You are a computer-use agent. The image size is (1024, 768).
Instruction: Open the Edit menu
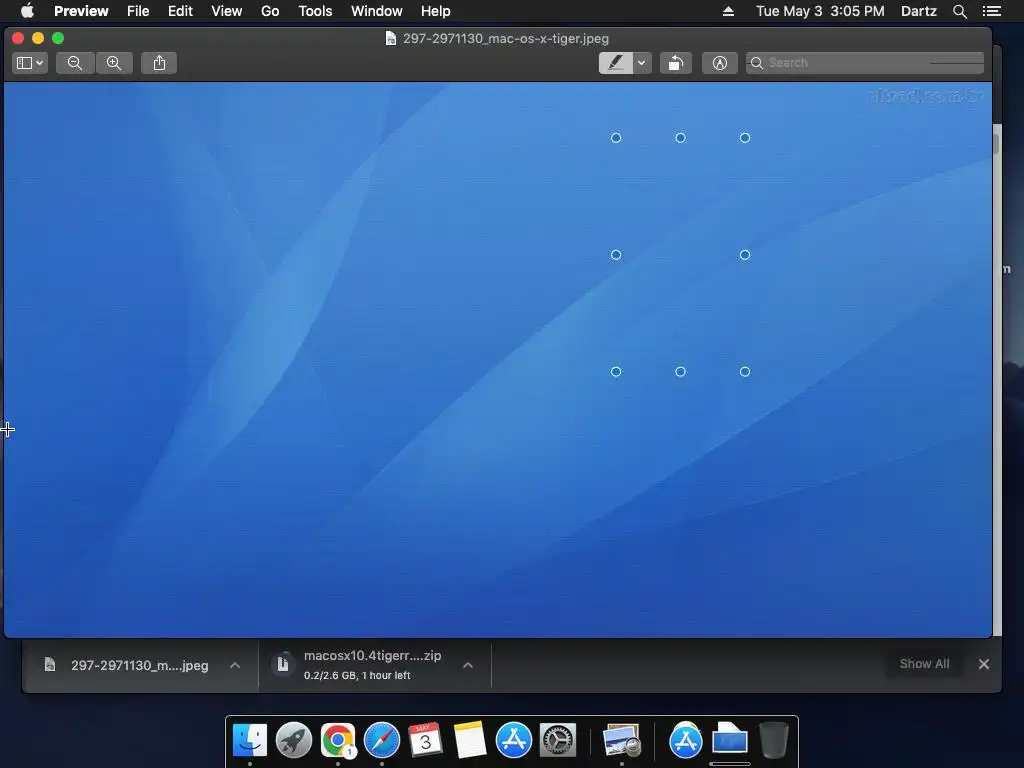180,11
